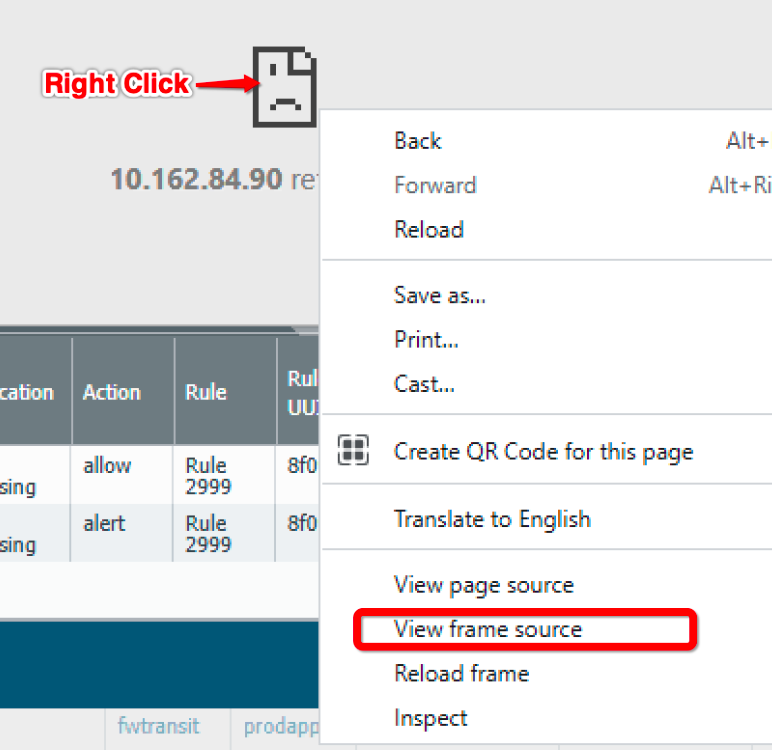772x750 pixels.
Task: Choose Create QR Code for this page
Action: point(544,452)
